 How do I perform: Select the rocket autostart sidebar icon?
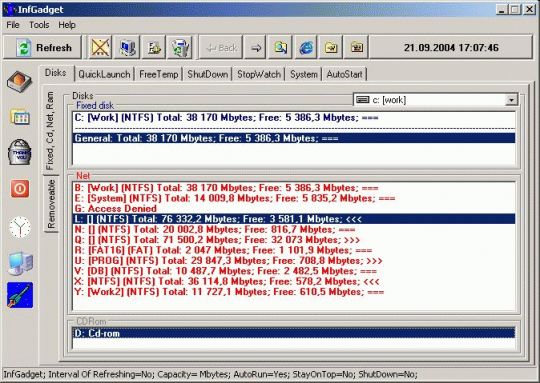[x=20, y=295]
